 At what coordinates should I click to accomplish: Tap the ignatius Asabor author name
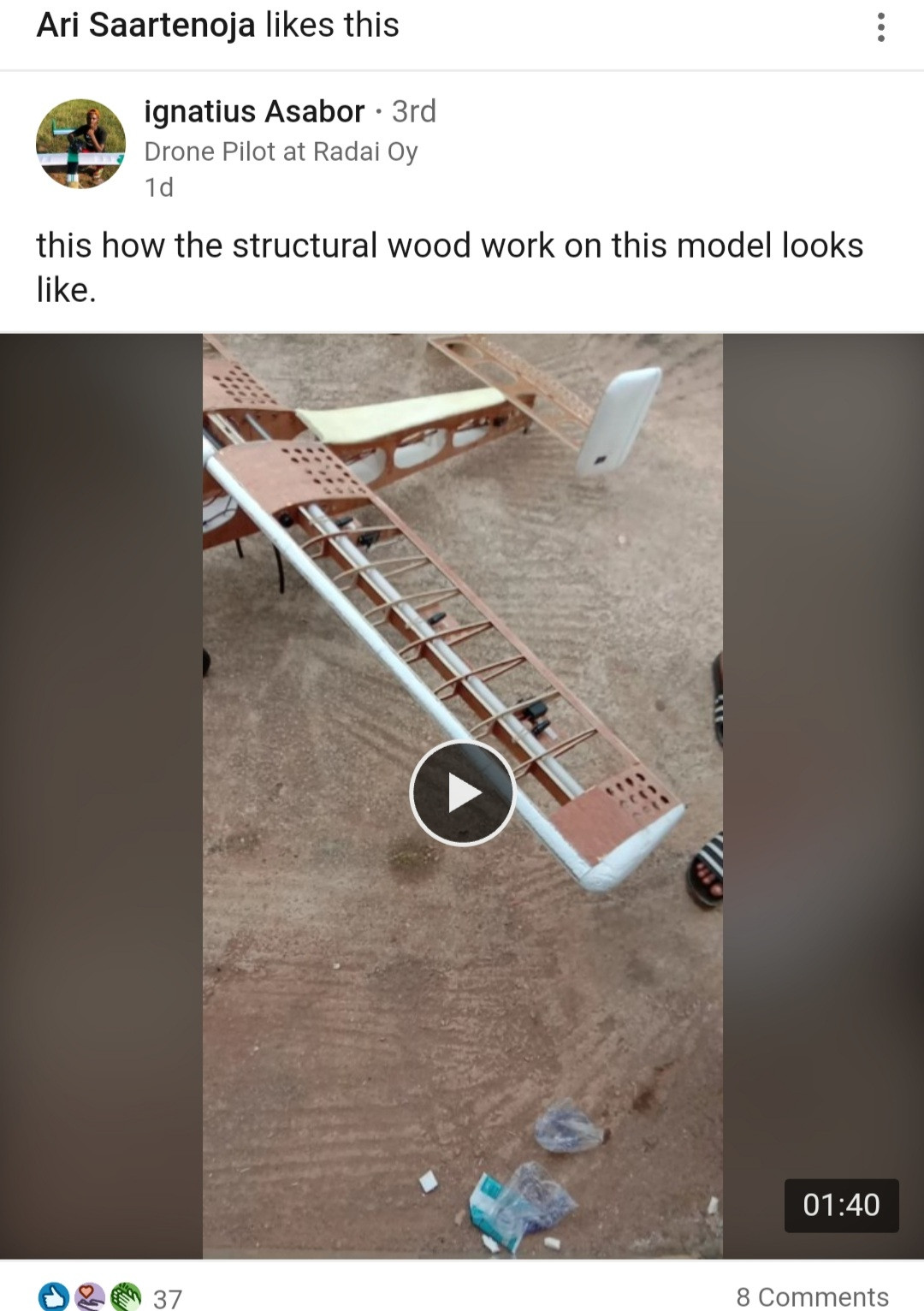tap(254, 111)
